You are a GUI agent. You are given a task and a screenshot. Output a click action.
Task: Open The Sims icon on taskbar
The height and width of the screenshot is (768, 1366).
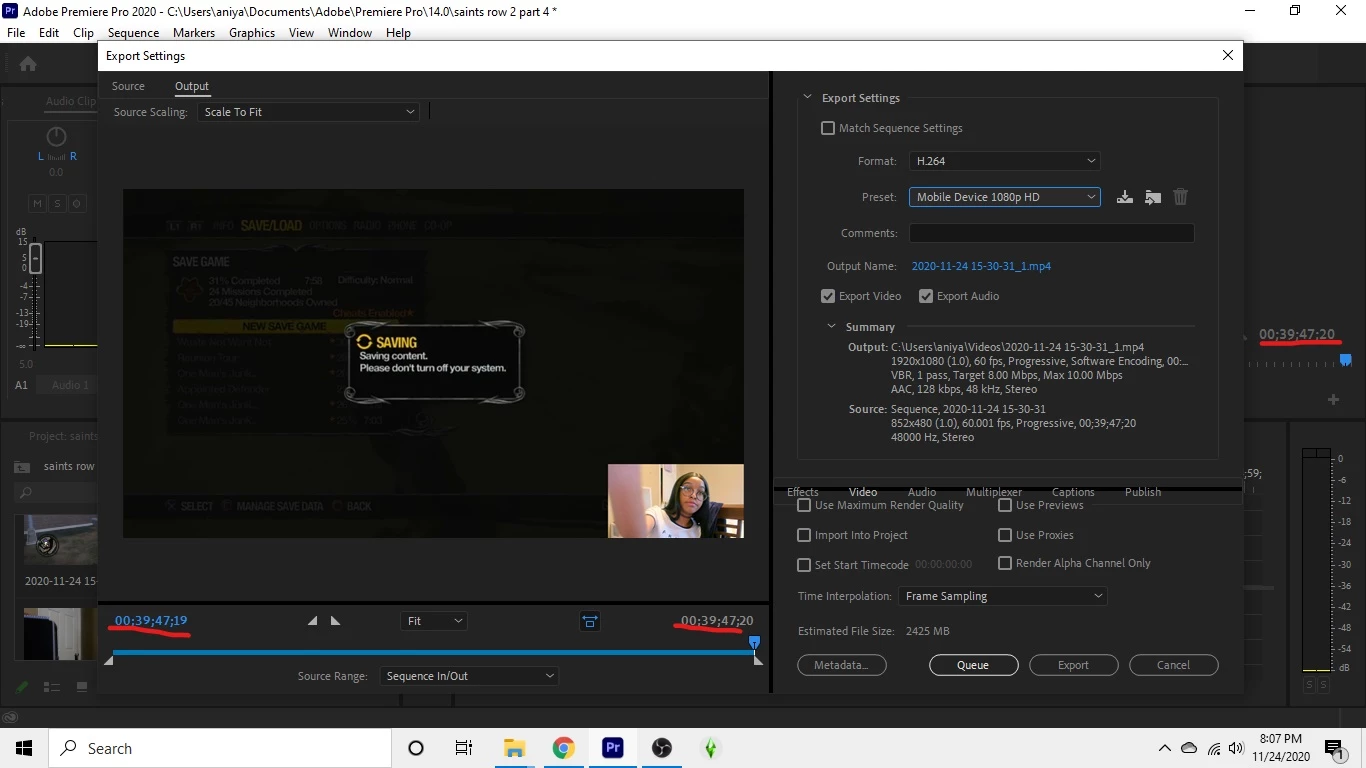(x=710, y=748)
